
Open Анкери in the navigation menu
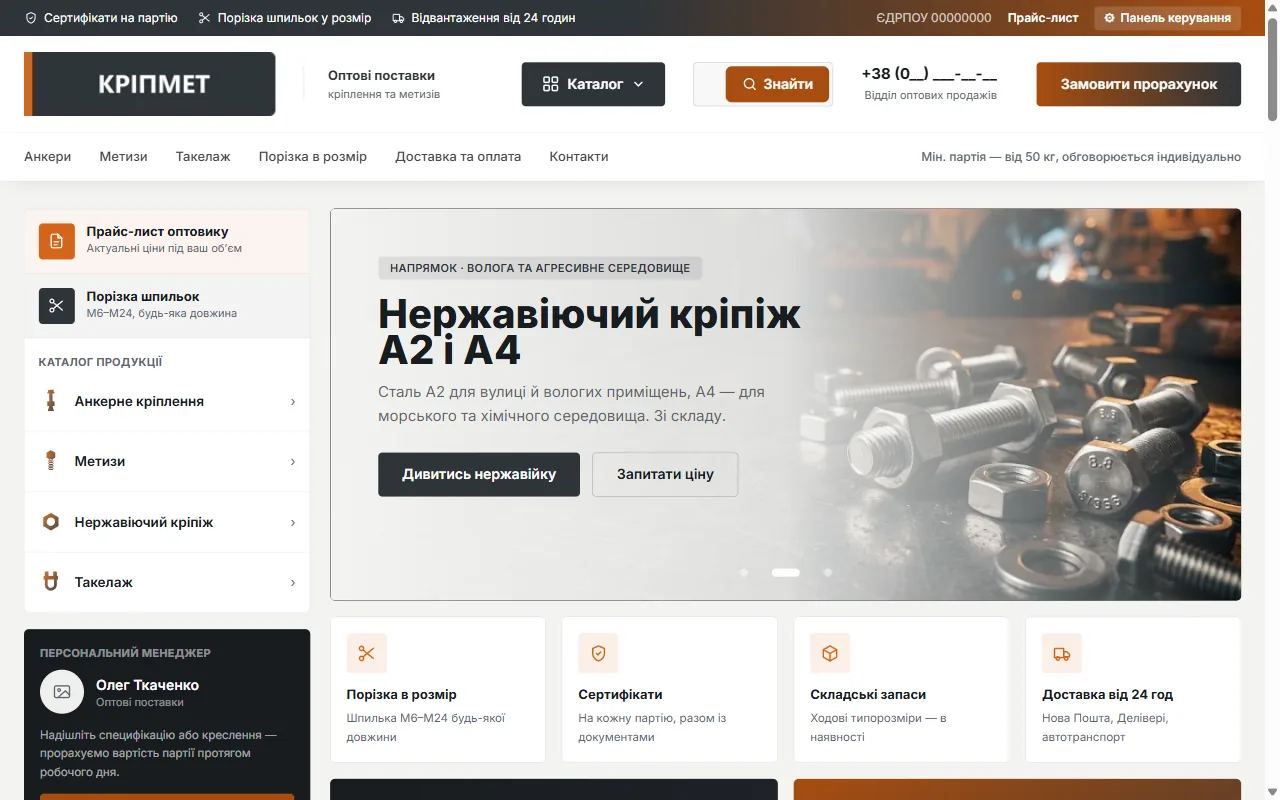(x=48, y=156)
